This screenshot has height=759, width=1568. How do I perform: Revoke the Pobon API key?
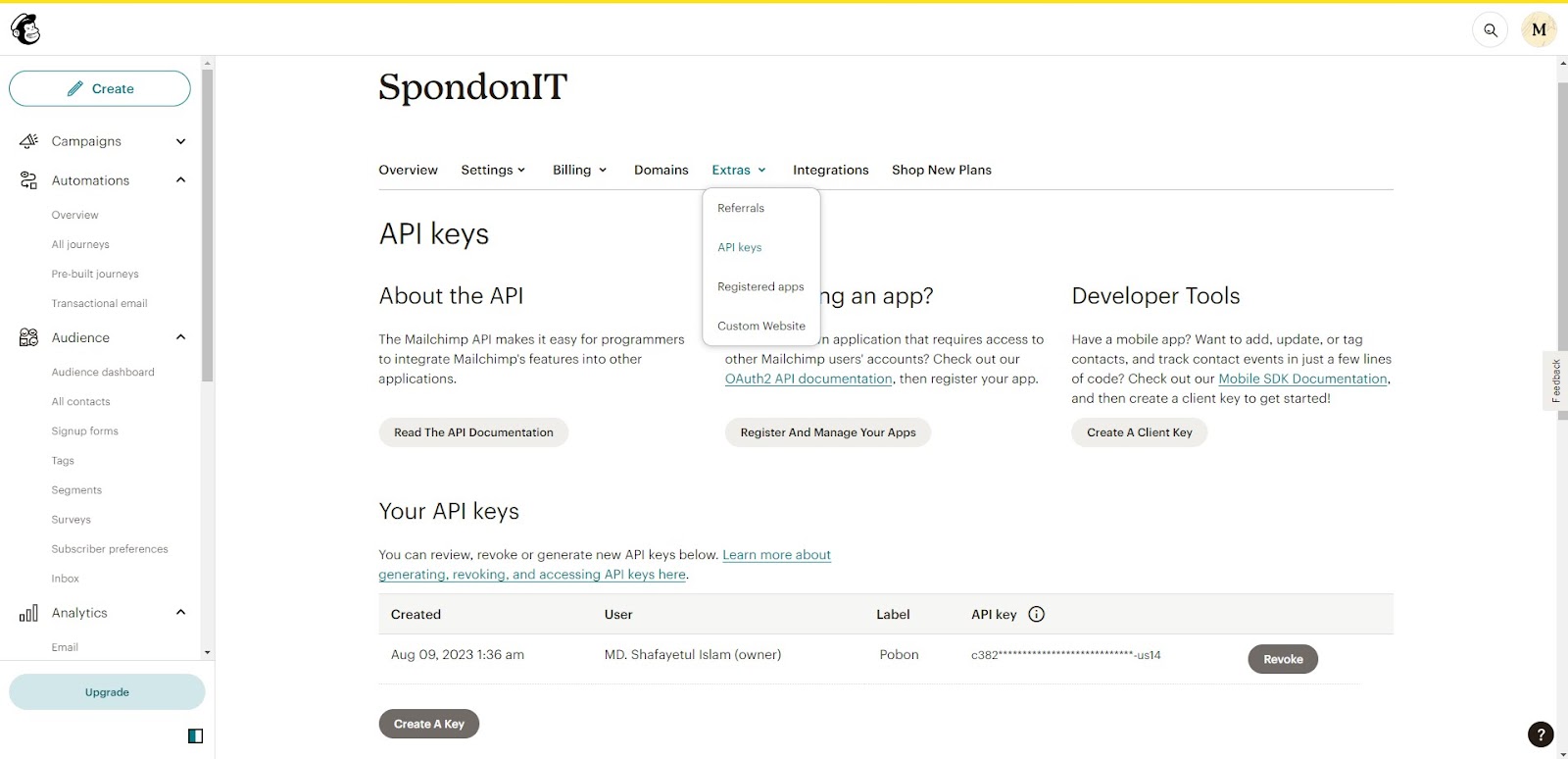point(1282,659)
